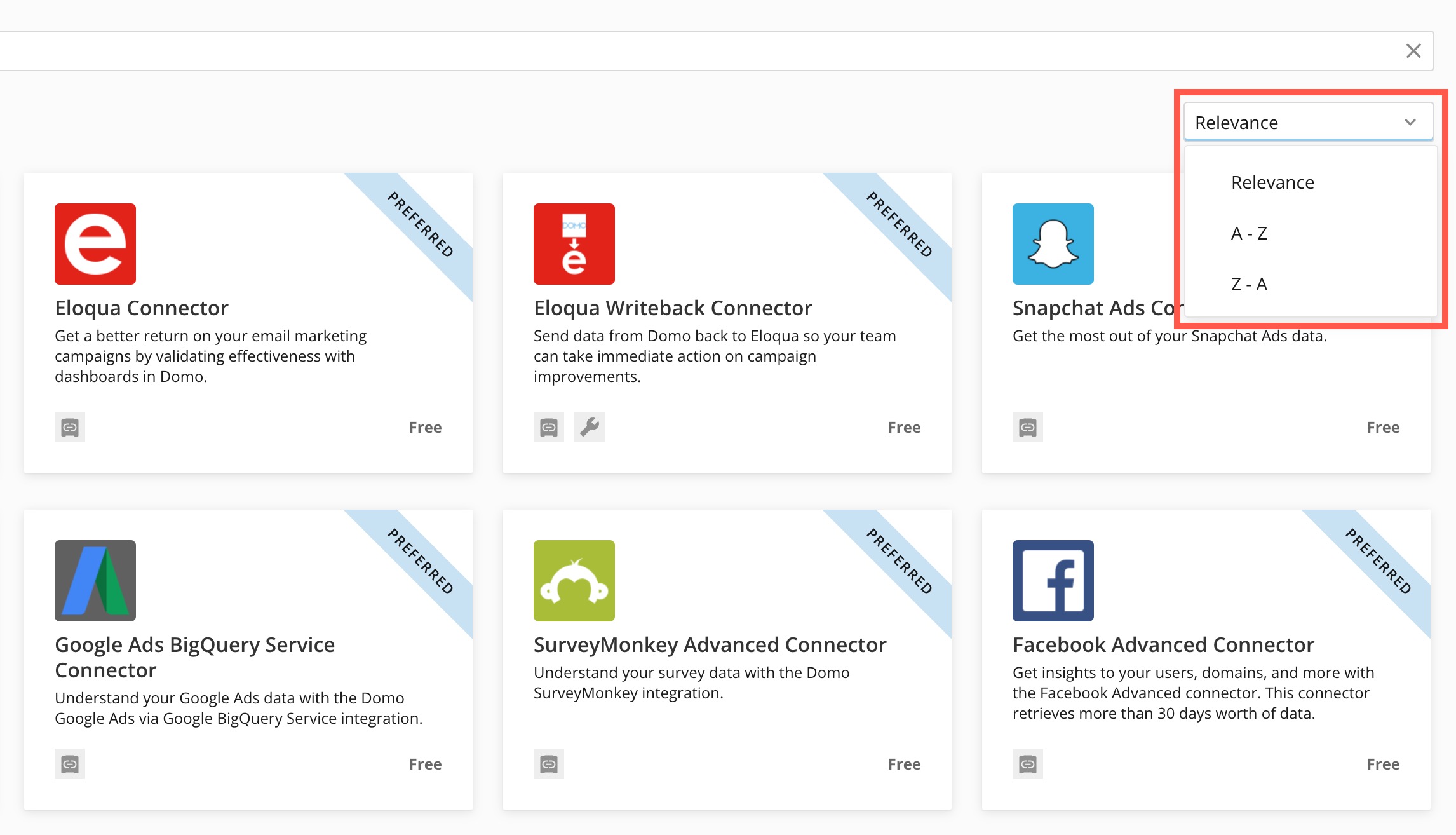Screen dimensions: 1456x835
Task: Click the link icon on SurveyMonkey Advanced Connector card
Action: tap(549, 764)
